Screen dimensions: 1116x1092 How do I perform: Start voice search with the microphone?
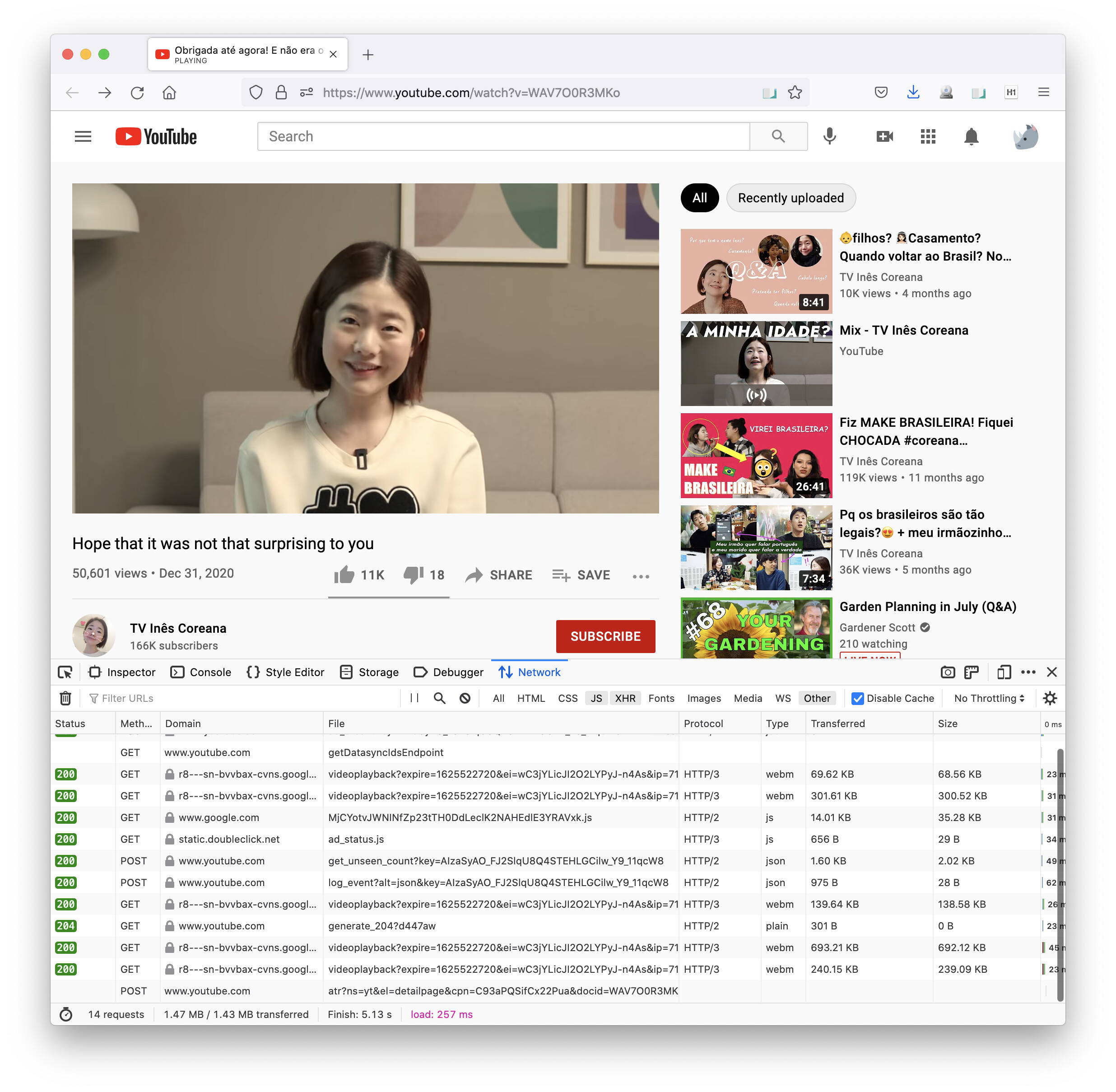[x=829, y=136]
